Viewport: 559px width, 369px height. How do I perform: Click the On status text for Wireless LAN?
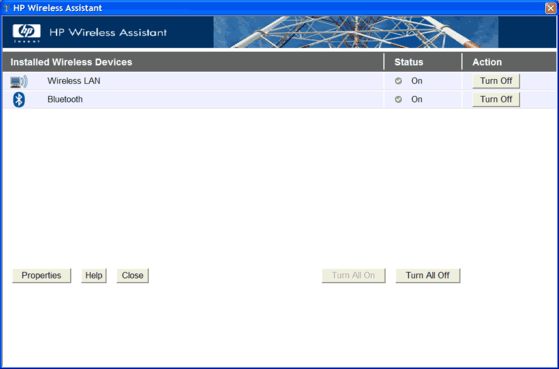[x=417, y=81]
